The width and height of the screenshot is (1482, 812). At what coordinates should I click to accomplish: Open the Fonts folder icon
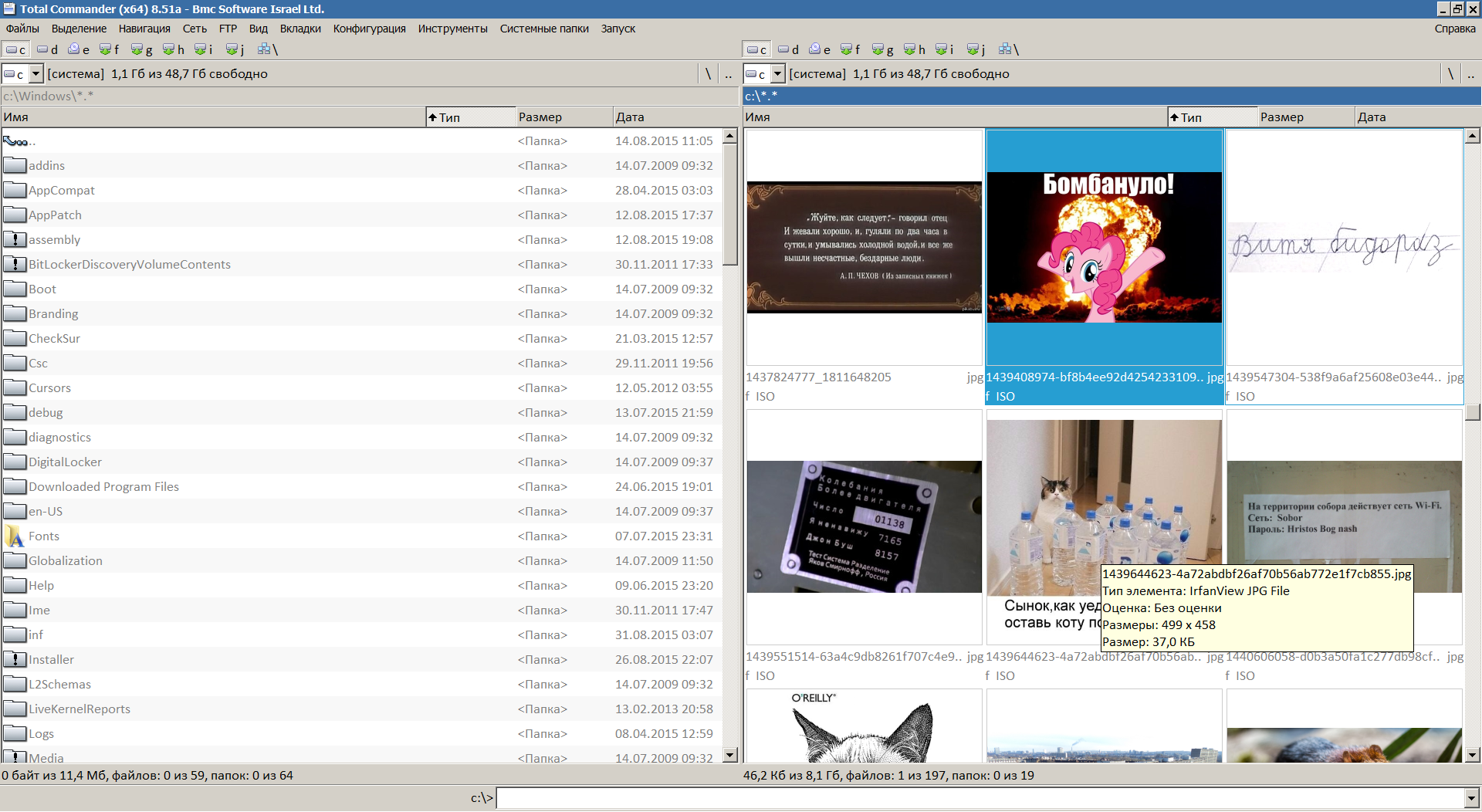(x=15, y=536)
